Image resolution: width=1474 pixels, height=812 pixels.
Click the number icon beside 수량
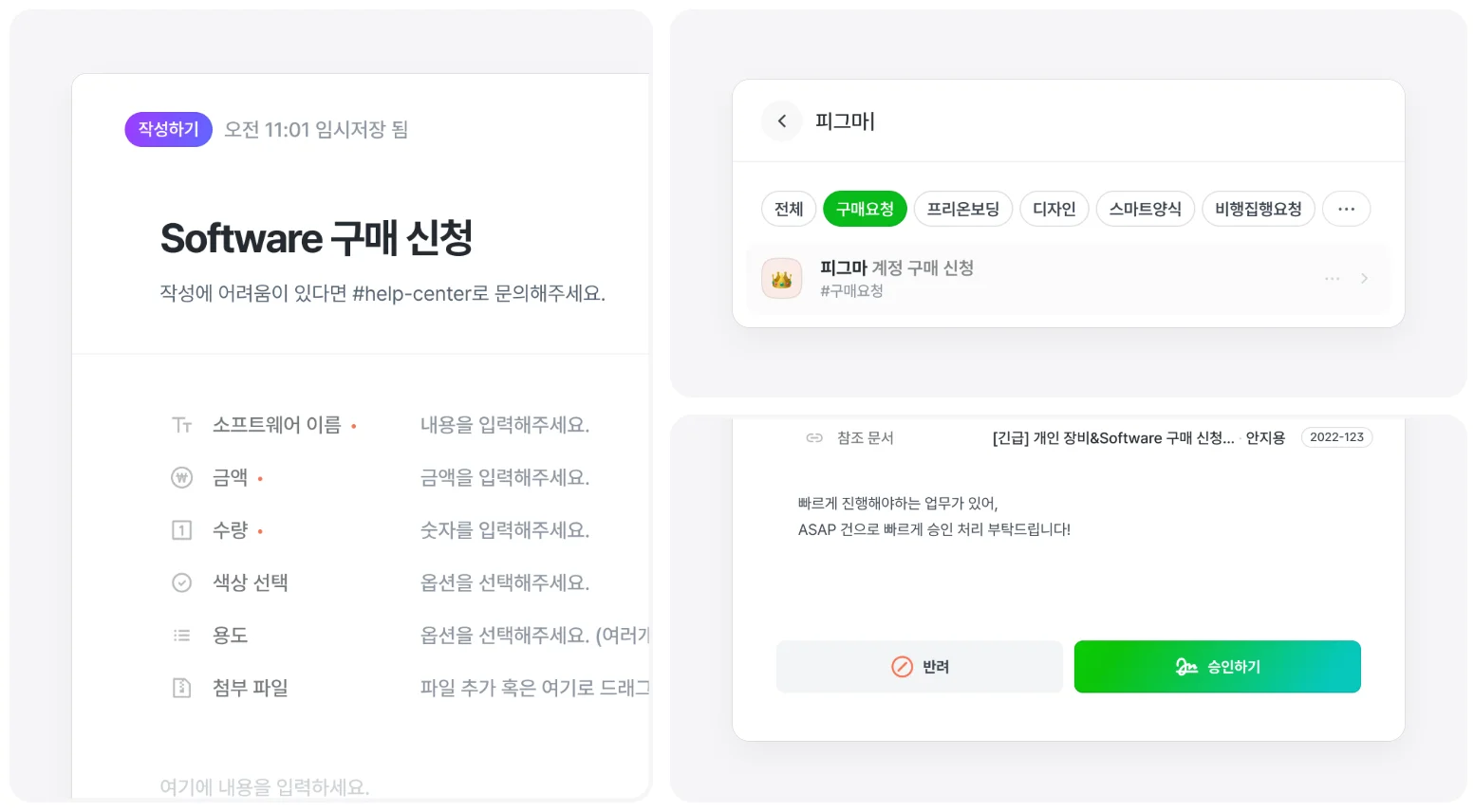pyautogui.click(x=182, y=530)
